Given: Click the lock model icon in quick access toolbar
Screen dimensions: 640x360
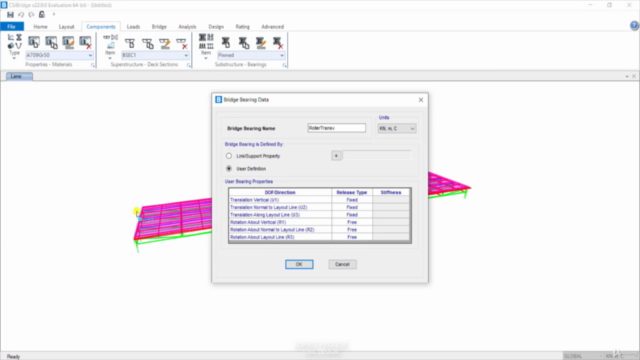Looking at the screenshot, I should [42, 15].
